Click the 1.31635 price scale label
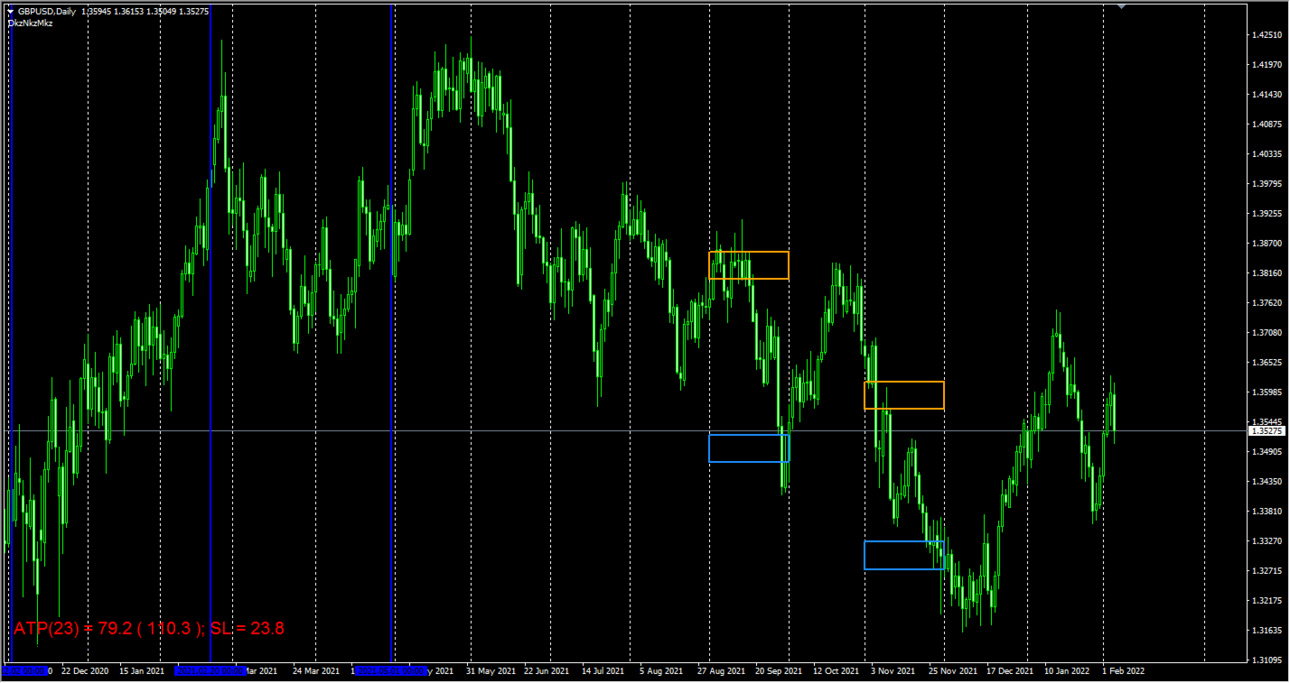The height and width of the screenshot is (683, 1290). click(1267, 630)
